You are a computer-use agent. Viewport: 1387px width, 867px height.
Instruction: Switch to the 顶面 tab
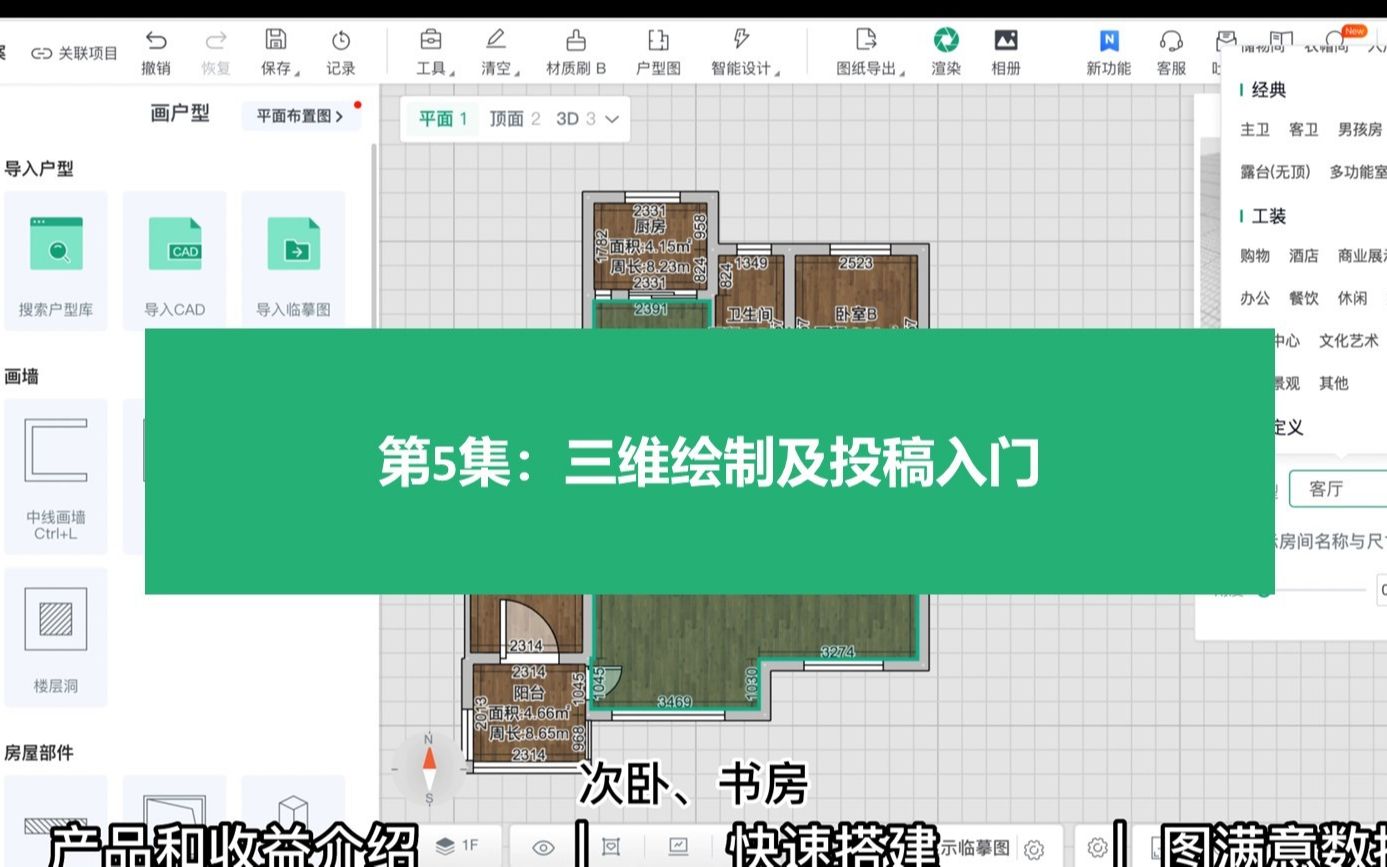(508, 117)
